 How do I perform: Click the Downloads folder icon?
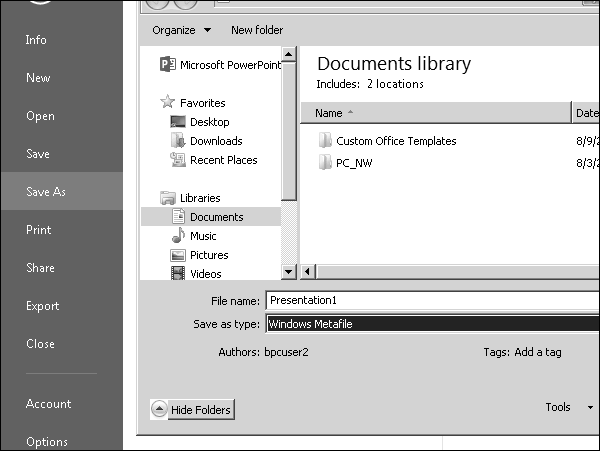(x=178, y=140)
